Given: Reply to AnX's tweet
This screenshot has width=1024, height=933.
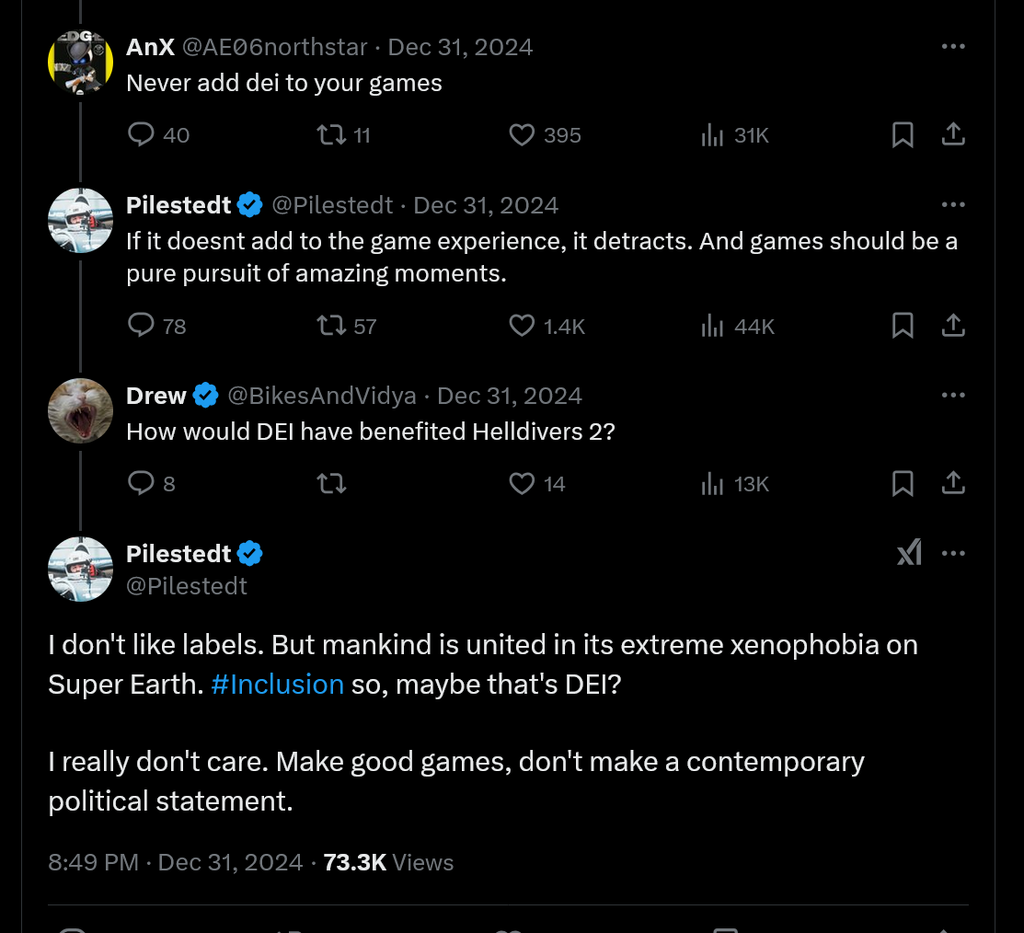Looking at the screenshot, I should pyautogui.click(x=141, y=135).
